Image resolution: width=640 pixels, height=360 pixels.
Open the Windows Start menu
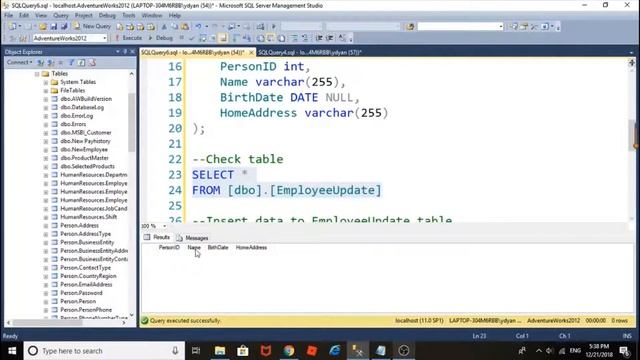tap(12, 351)
